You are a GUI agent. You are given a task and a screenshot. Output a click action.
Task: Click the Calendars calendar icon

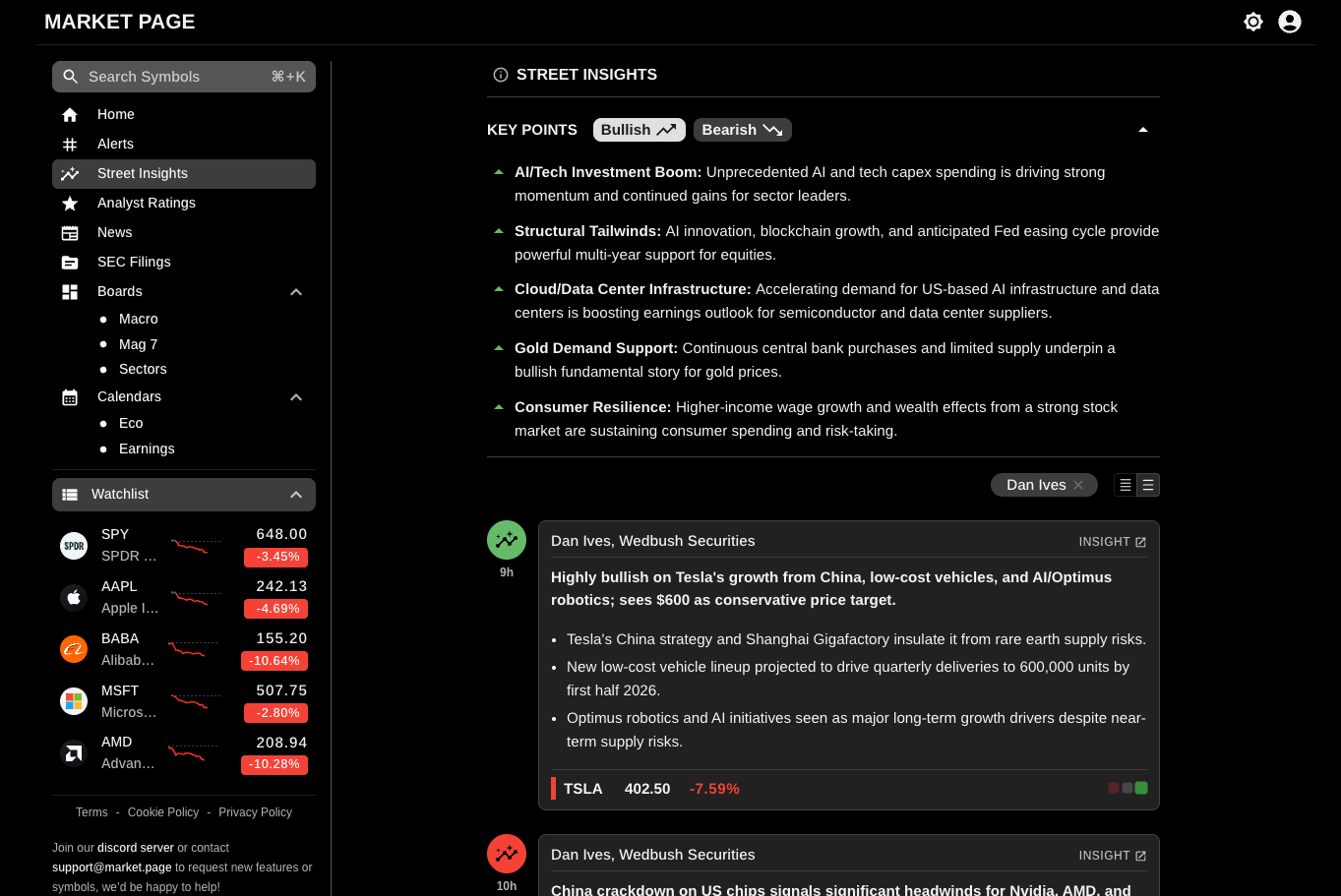coord(70,397)
